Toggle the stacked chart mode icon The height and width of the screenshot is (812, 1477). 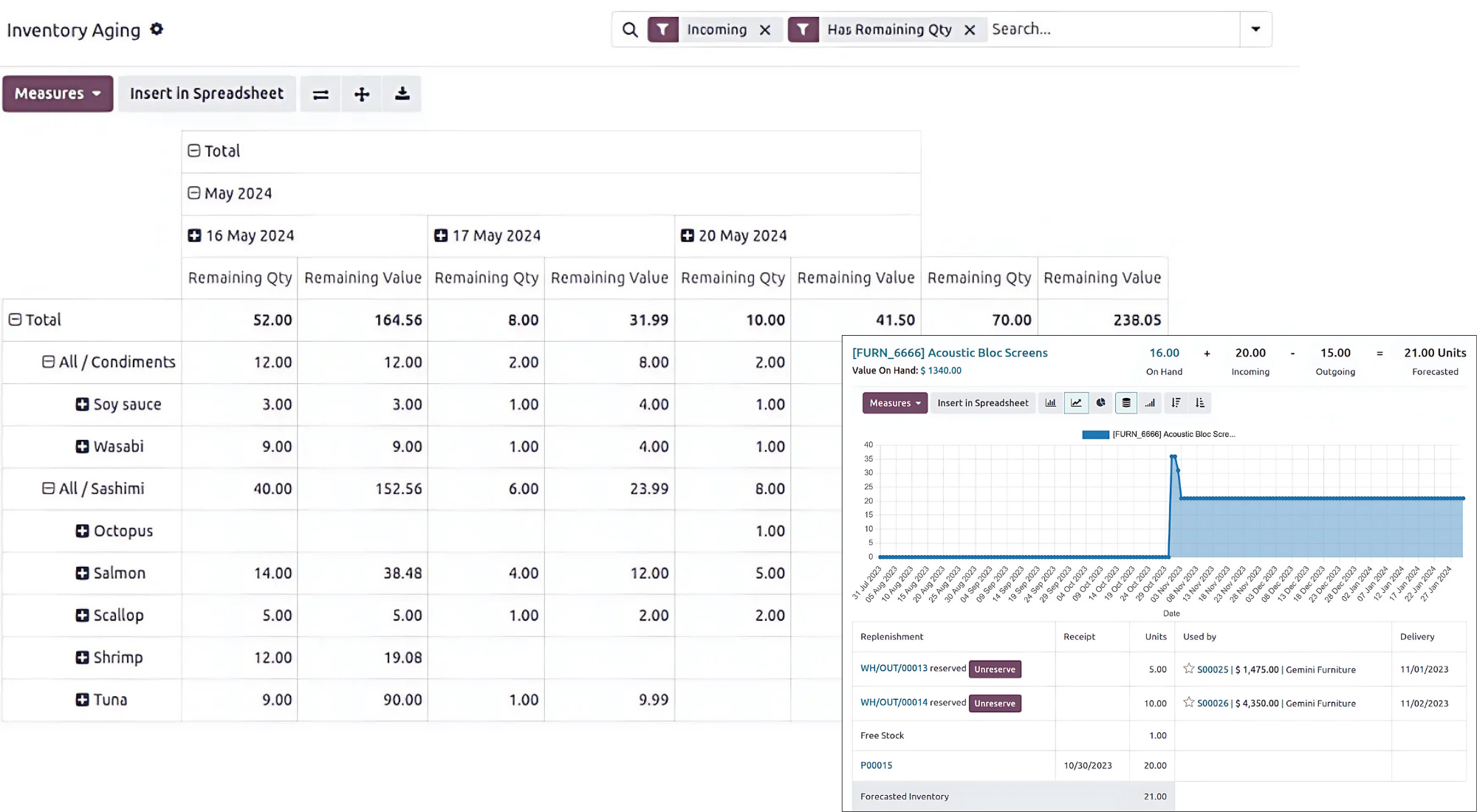pyautogui.click(x=1125, y=403)
